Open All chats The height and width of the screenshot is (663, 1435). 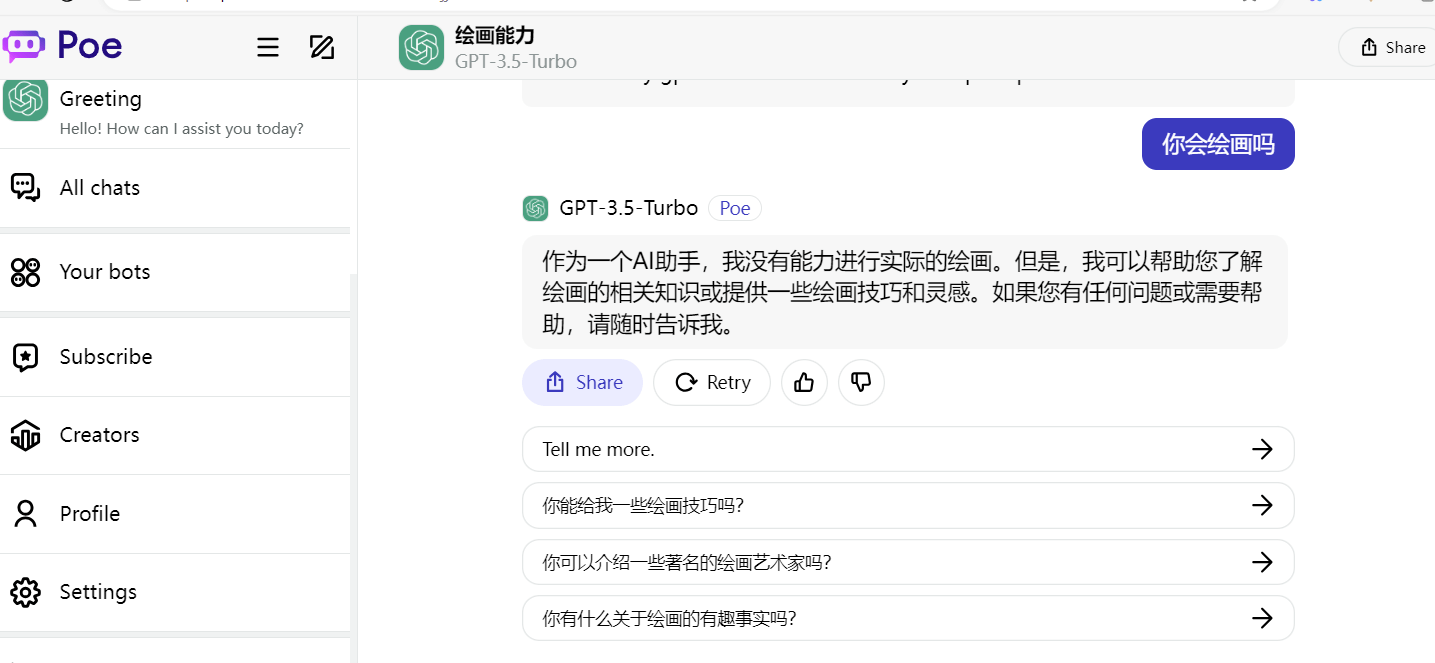click(x=175, y=188)
